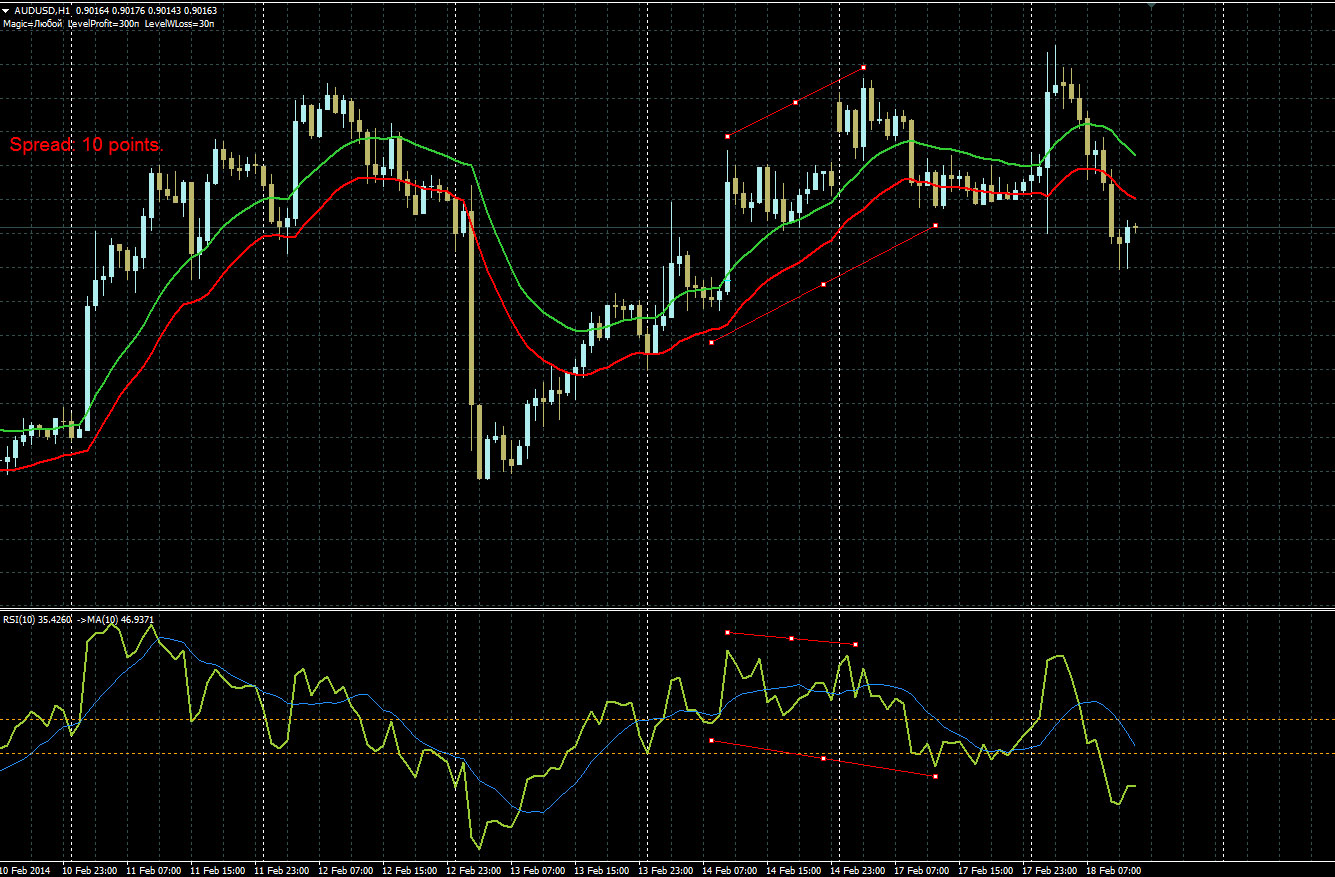The height and width of the screenshot is (877, 1335).
Task: Select middle anchor of lower price trendline
Action: [823, 285]
